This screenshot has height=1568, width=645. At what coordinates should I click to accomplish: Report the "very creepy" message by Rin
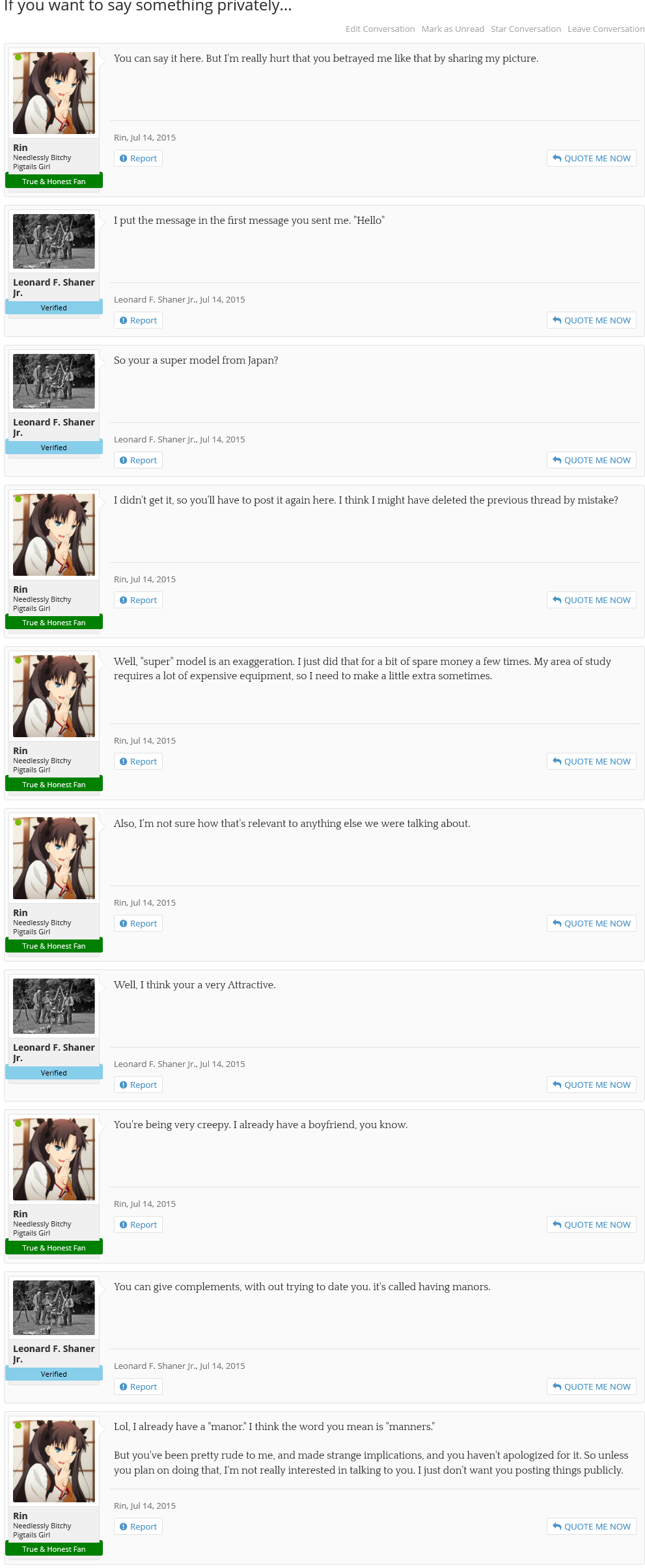tap(138, 1224)
